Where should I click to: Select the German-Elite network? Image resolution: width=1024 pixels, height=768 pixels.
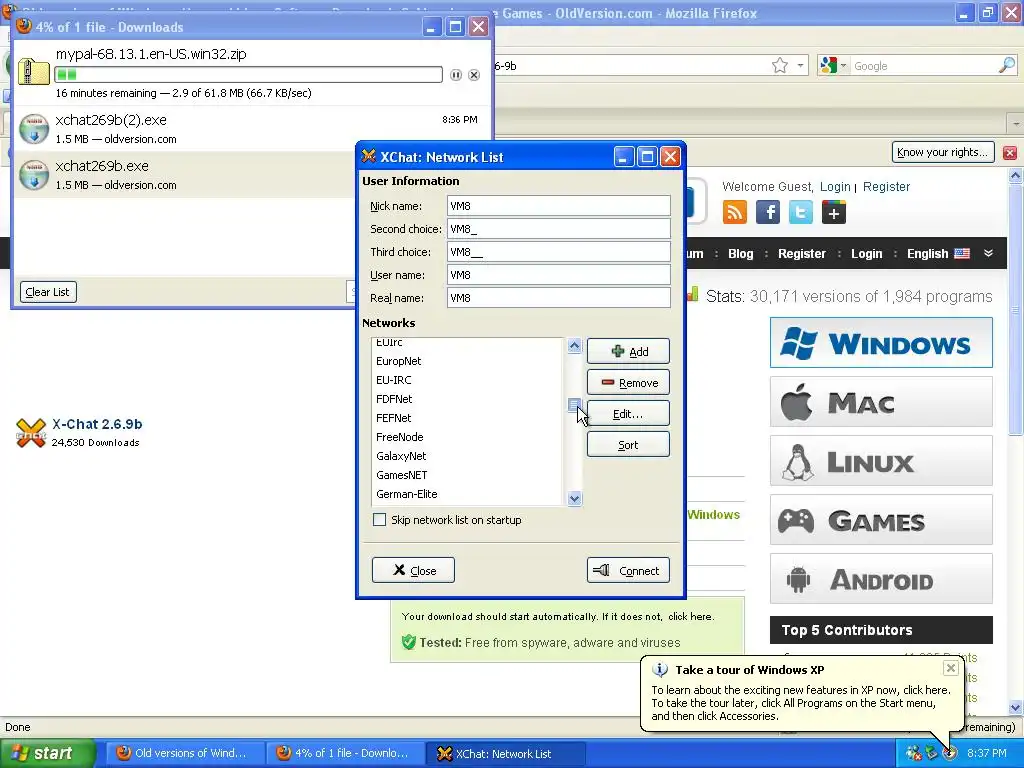point(468,494)
